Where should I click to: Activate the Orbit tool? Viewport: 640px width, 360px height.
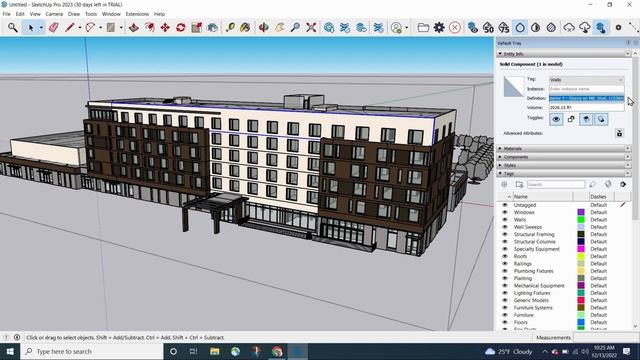pyautogui.click(x=264, y=27)
